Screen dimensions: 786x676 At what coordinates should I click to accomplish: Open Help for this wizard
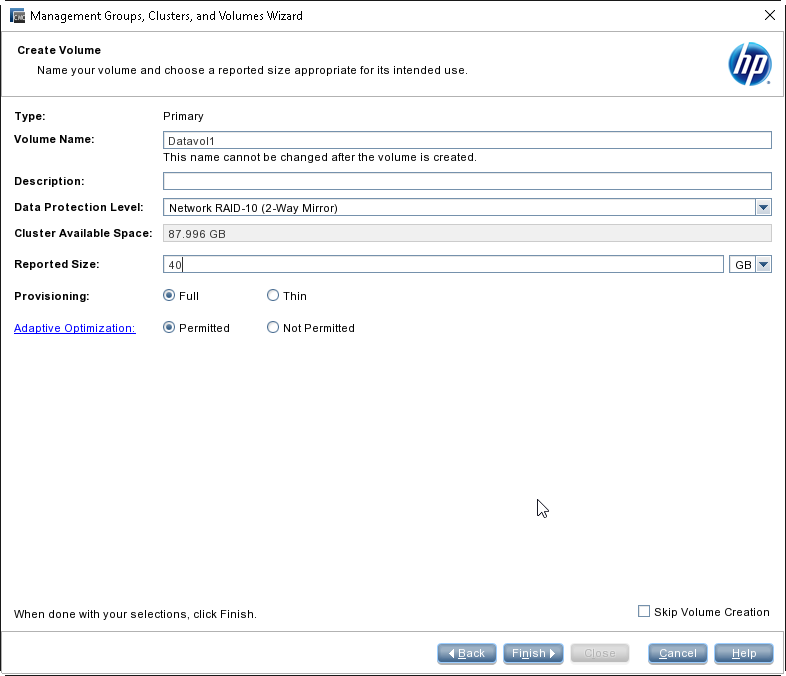(x=744, y=653)
